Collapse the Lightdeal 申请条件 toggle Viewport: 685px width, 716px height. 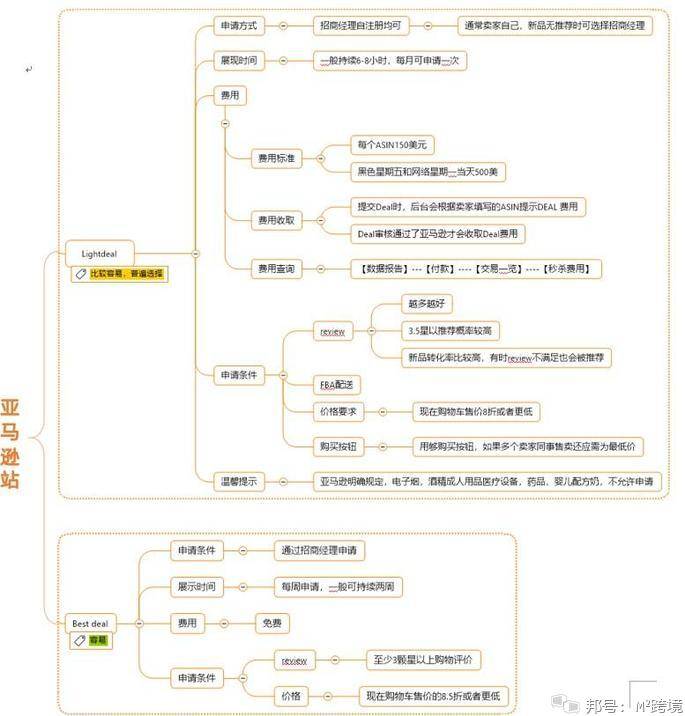coord(283,375)
